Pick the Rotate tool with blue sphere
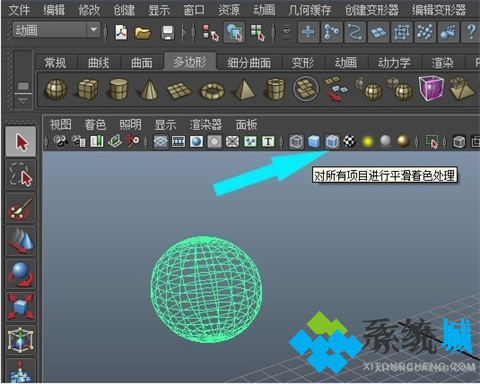The height and width of the screenshot is (384, 480). tap(21, 274)
